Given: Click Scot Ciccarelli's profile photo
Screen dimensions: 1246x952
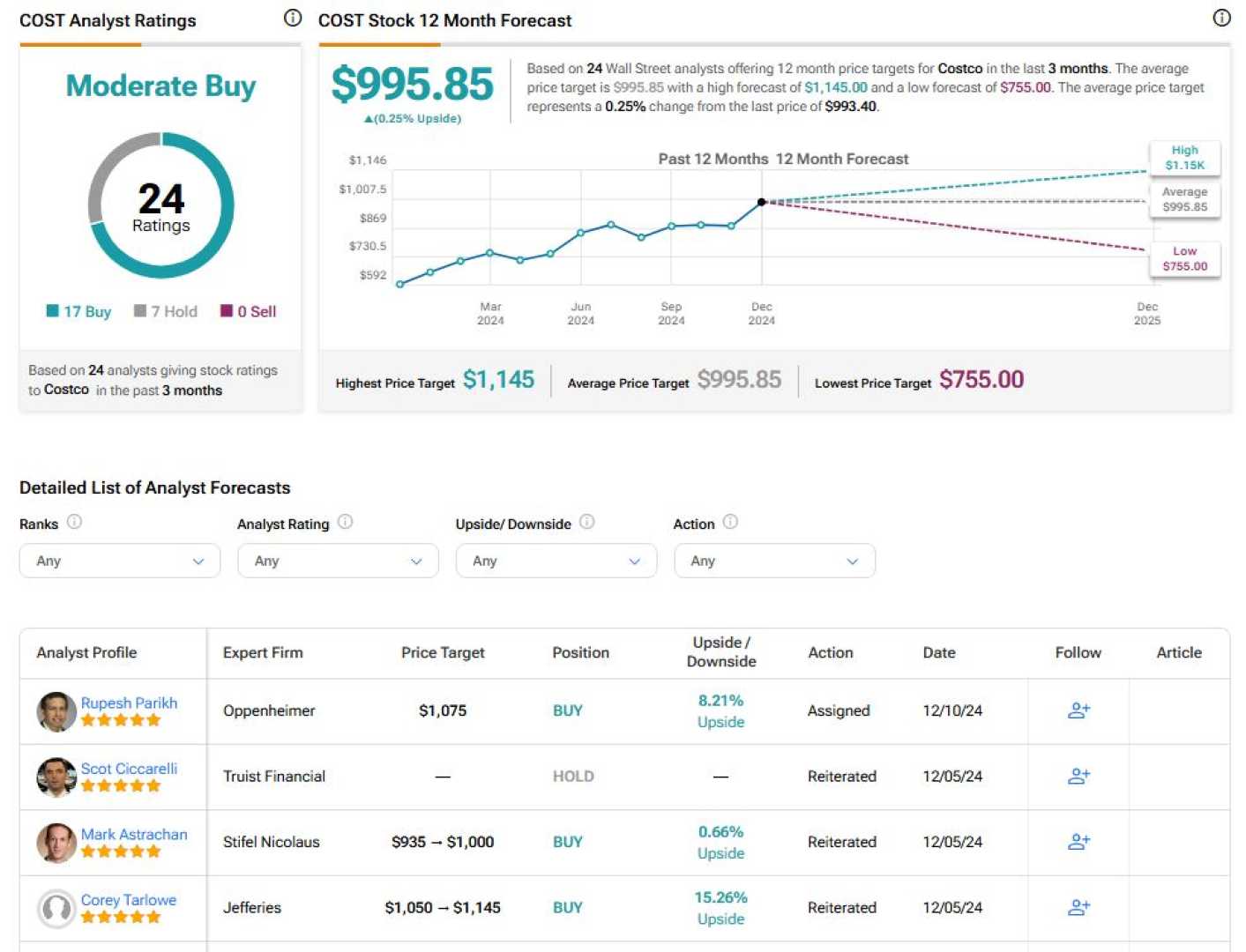Looking at the screenshot, I should click(56, 777).
